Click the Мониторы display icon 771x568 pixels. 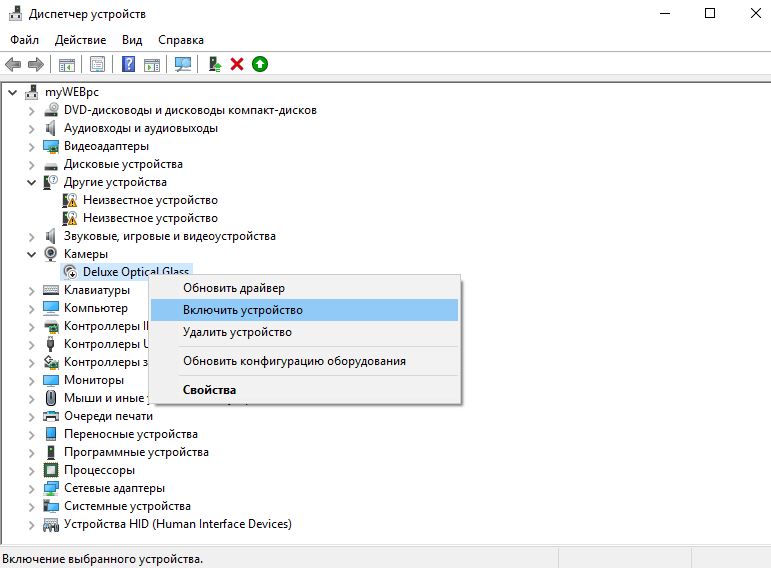pyautogui.click(x=51, y=380)
